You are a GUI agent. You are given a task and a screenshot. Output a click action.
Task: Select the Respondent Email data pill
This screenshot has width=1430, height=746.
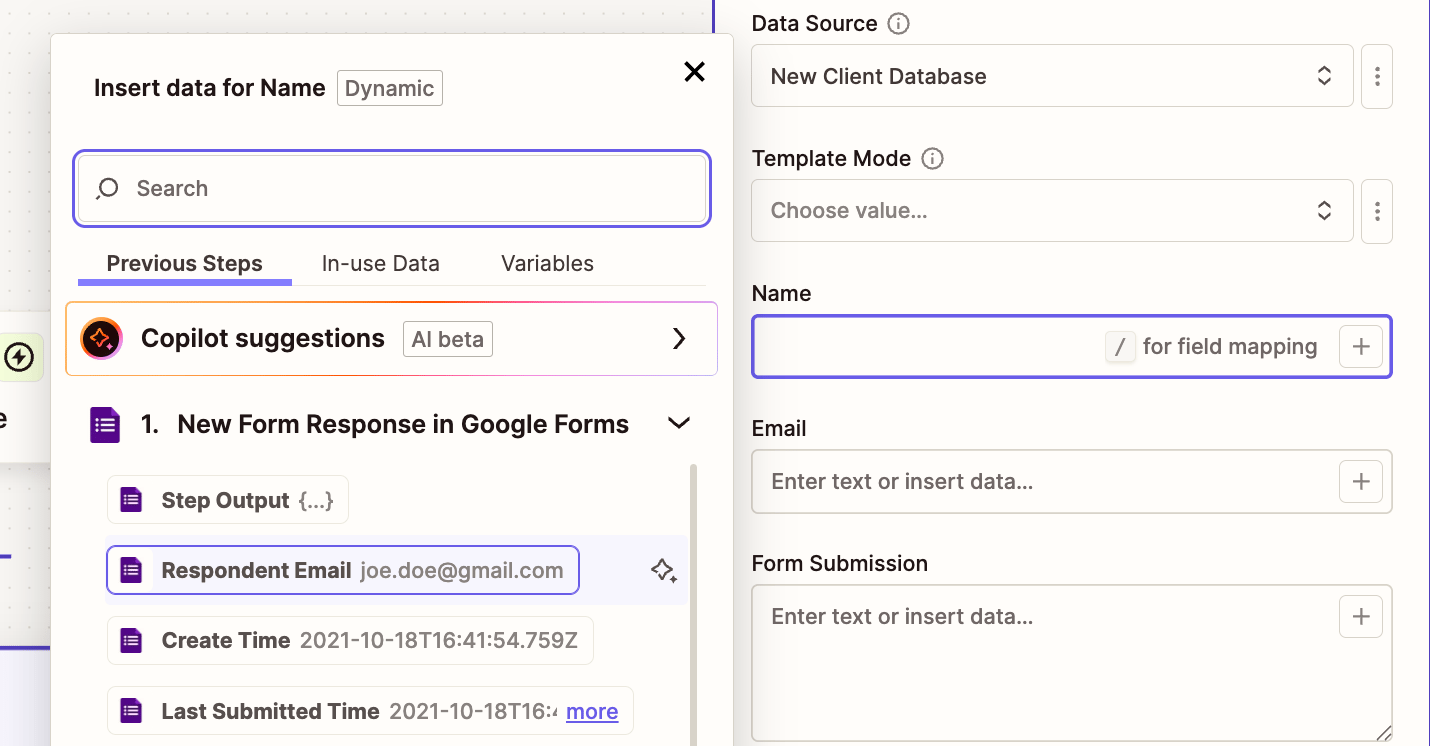(x=342, y=571)
